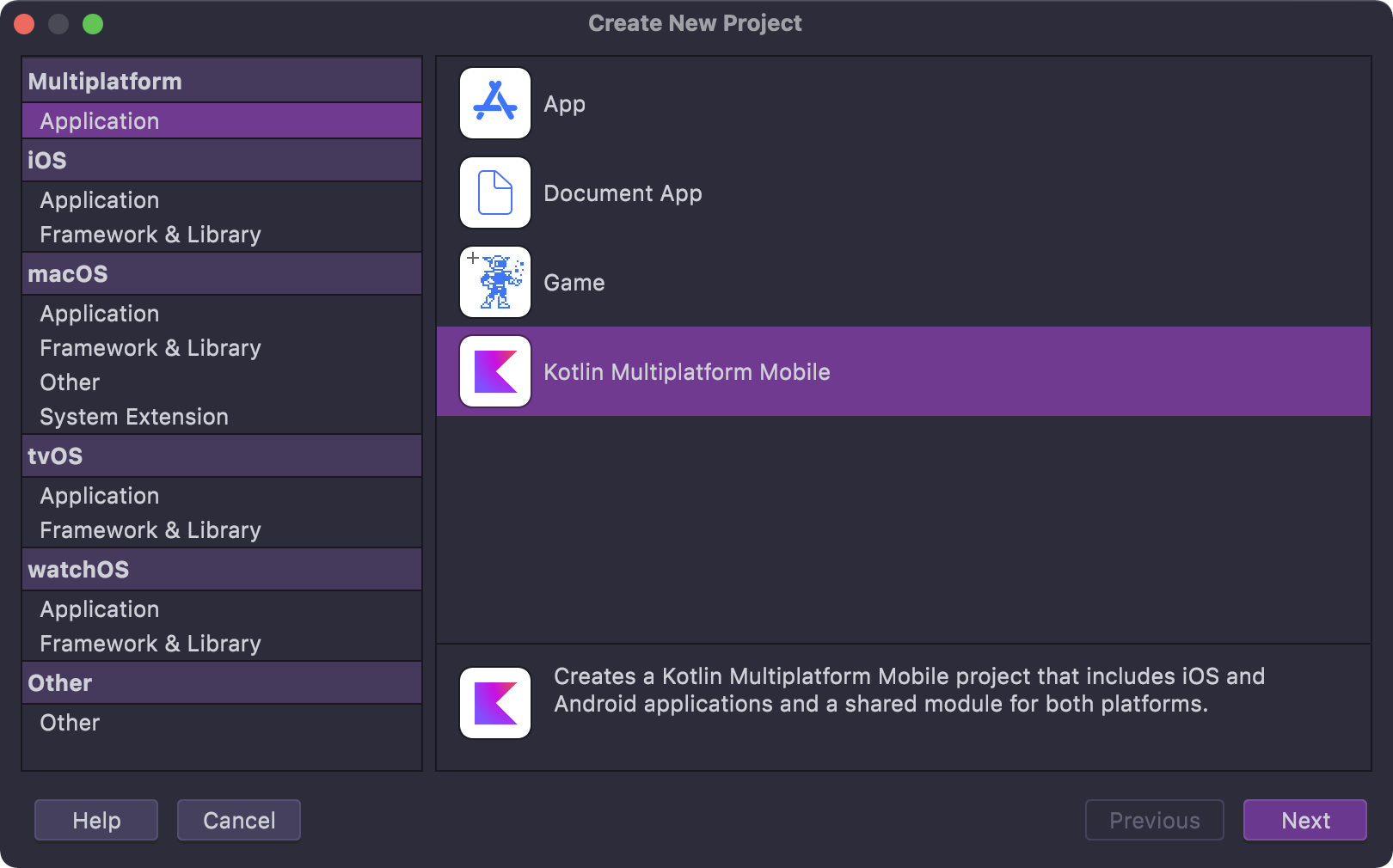Click the Previous button
This screenshot has height=868, width=1393.
1155,820
